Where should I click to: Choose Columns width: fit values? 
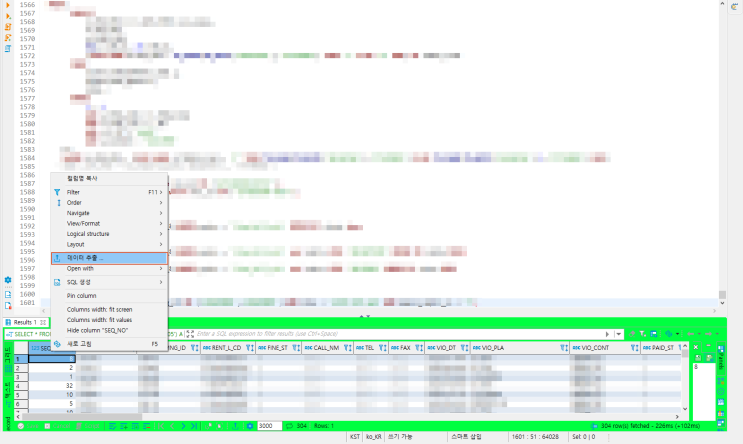click(x=109, y=320)
